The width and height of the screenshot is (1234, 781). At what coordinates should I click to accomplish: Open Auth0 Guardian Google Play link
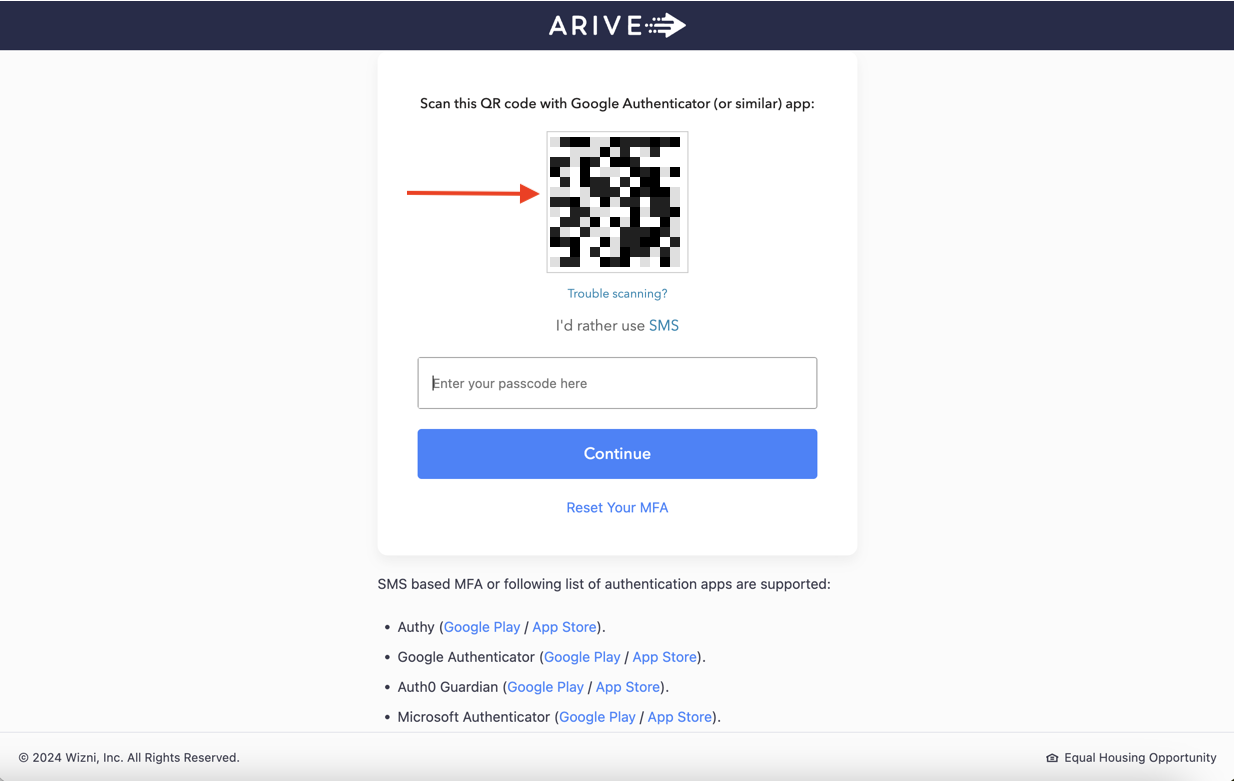[545, 687]
